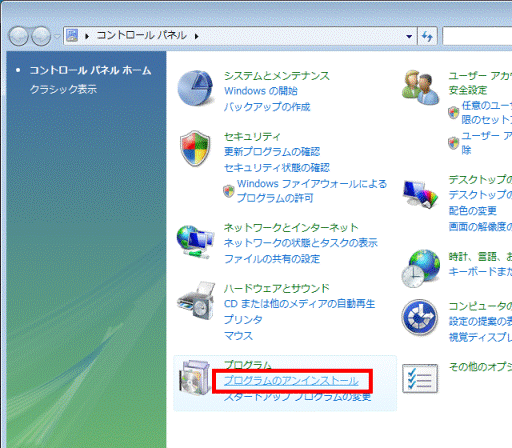Expand arrow before コントロール パネル in breadcrumb
The image size is (512, 448).
pos(87,36)
